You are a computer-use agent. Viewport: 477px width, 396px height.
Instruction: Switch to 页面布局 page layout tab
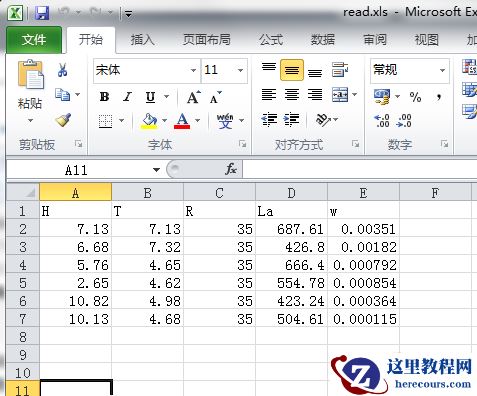(x=207, y=40)
